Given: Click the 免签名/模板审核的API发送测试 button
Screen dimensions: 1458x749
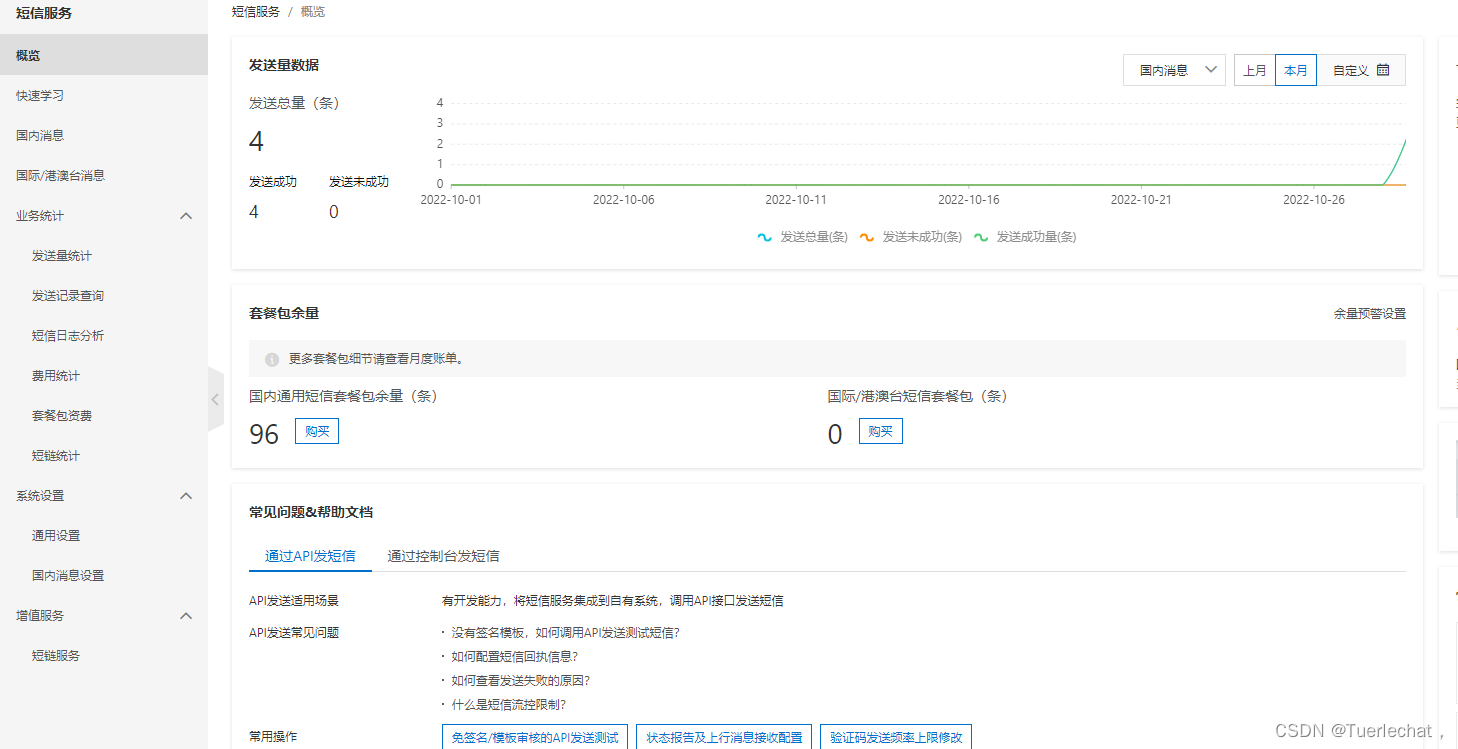Looking at the screenshot, I should pyautogui.click(x=535, y=736).
